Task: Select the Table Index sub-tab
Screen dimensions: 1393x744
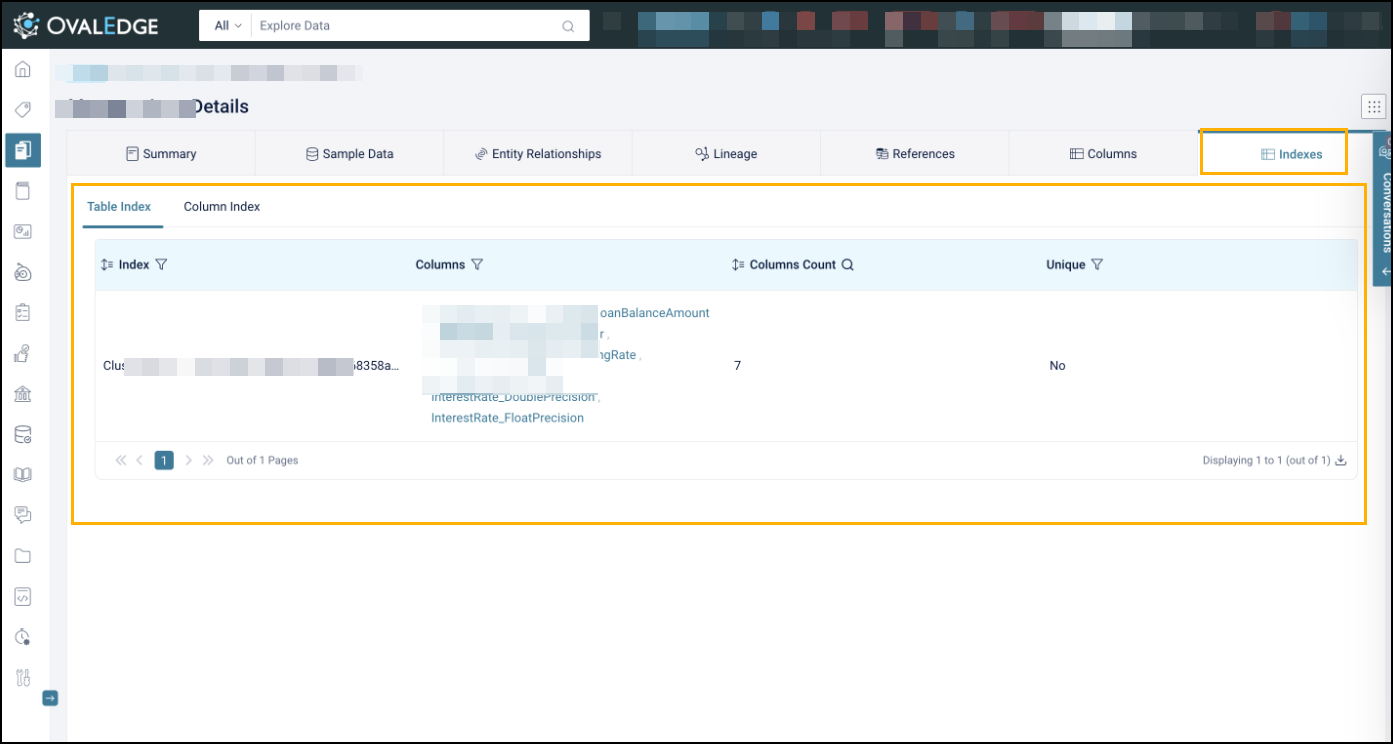Action: coord(119,207)
